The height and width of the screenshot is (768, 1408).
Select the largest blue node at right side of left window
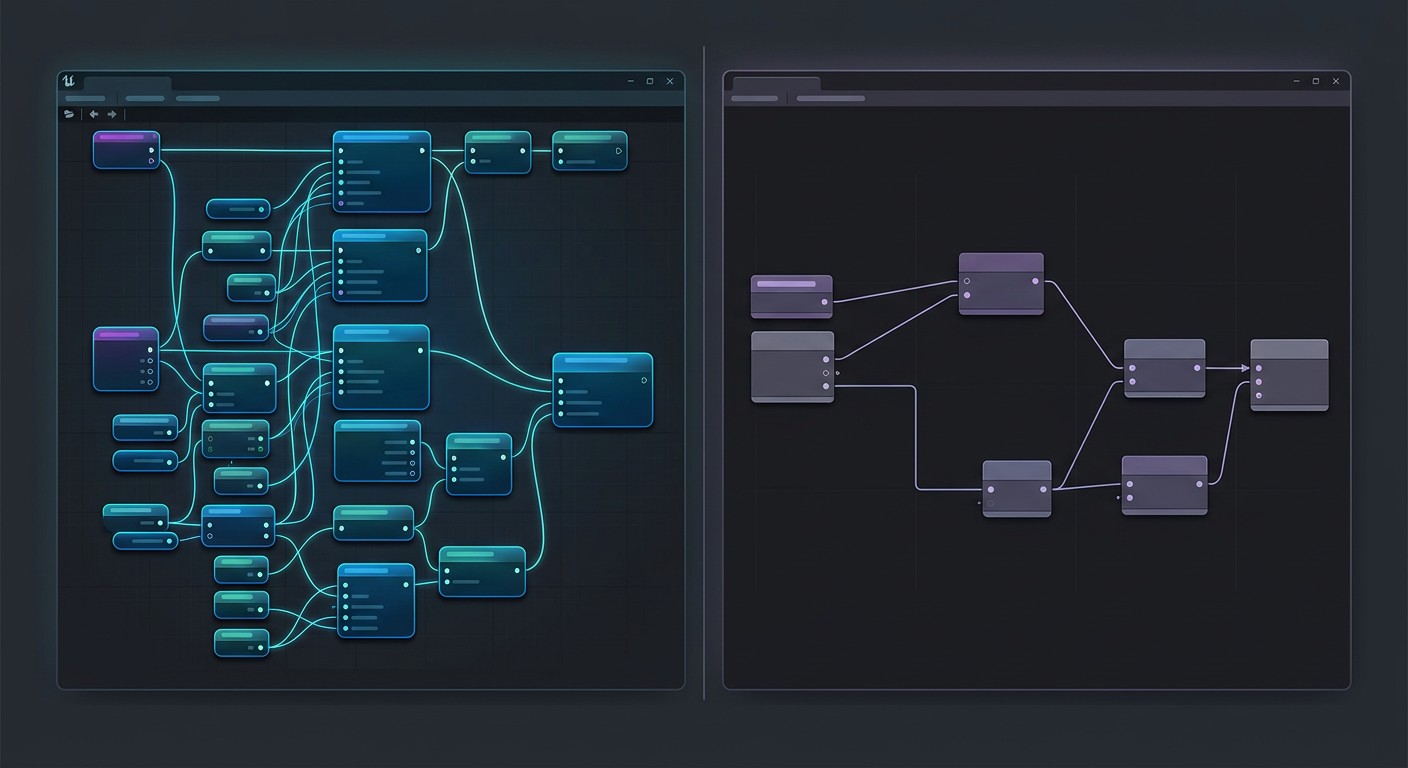click(602, 390)
